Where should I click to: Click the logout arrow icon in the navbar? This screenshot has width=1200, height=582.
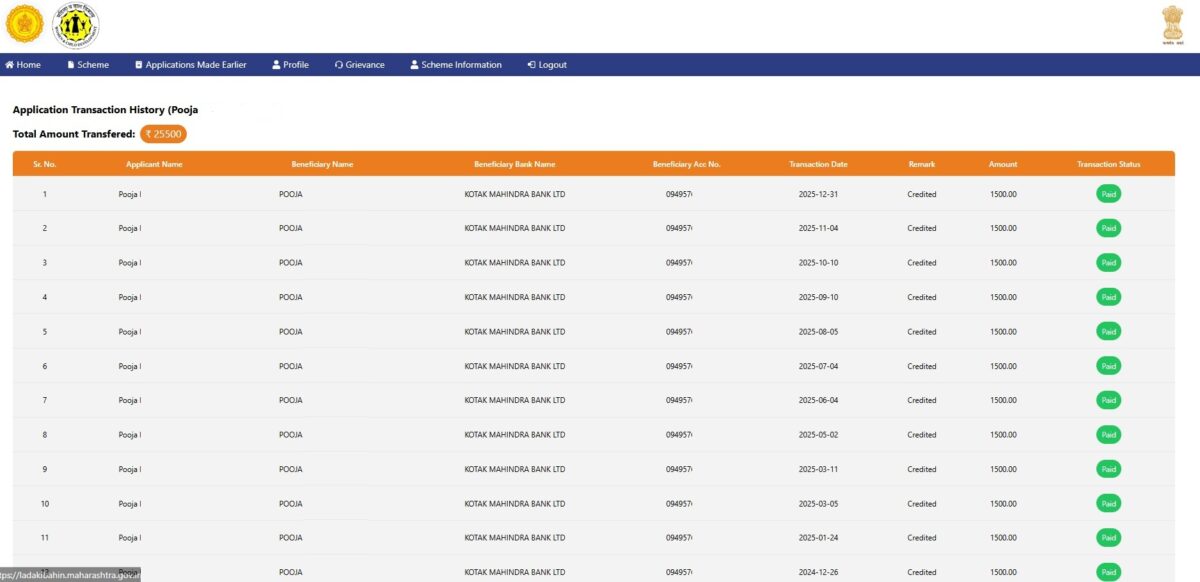tap(530, 64)
